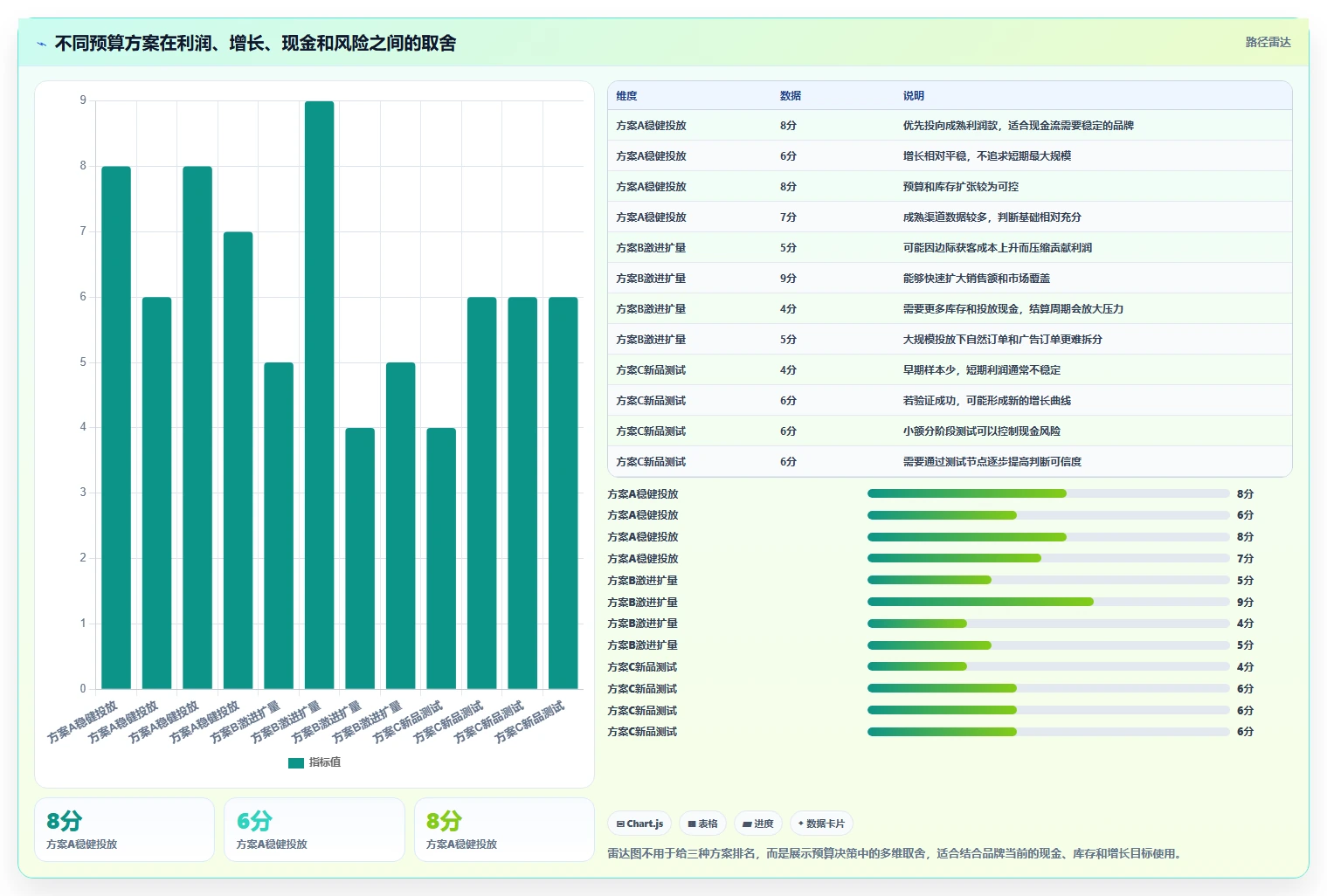This screenshot has height=896, width=1327.
Task: Select row 需要通过测试节点逐步提高判断可信度
Action: click(950, 462)
